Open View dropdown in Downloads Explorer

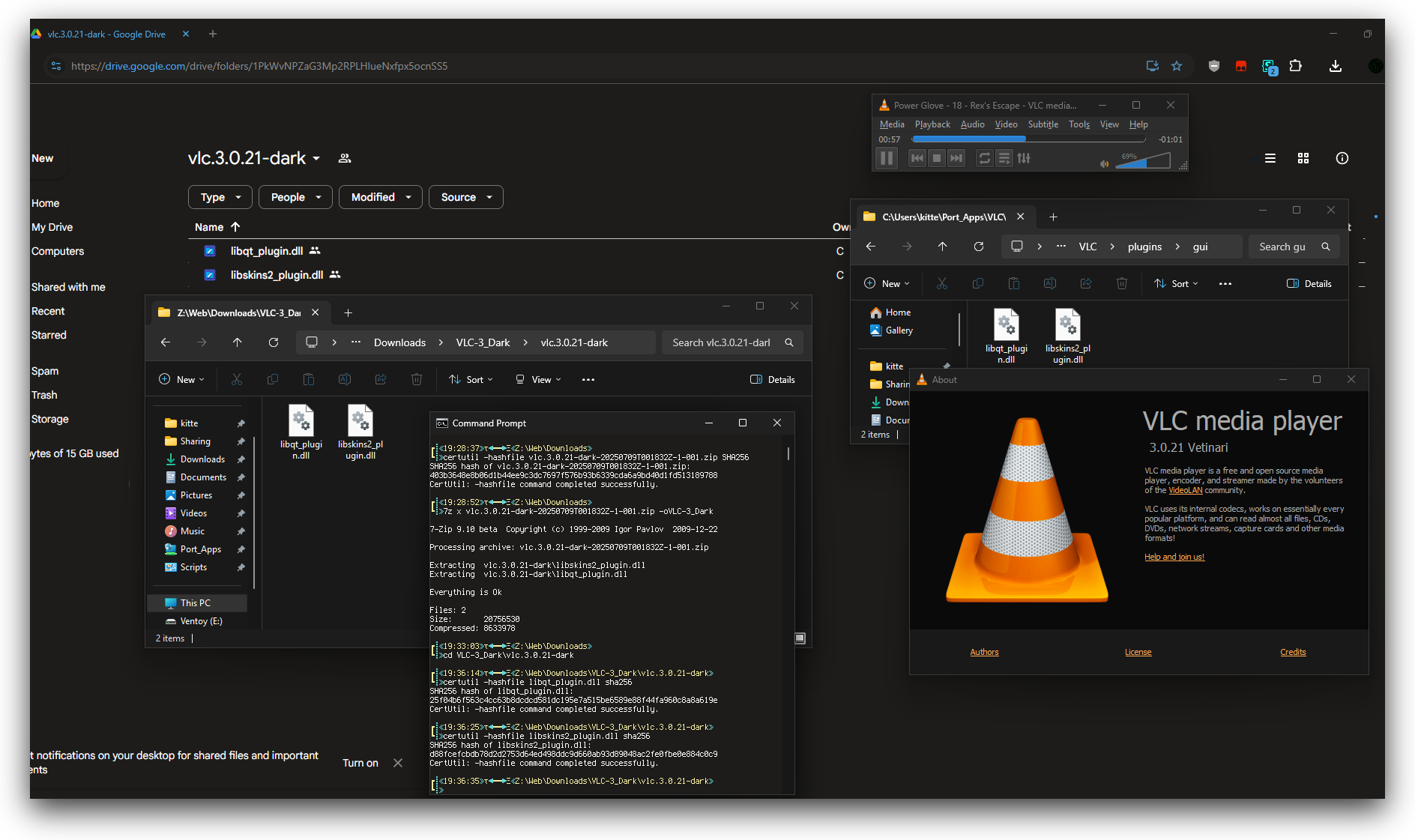pos(538,380)
